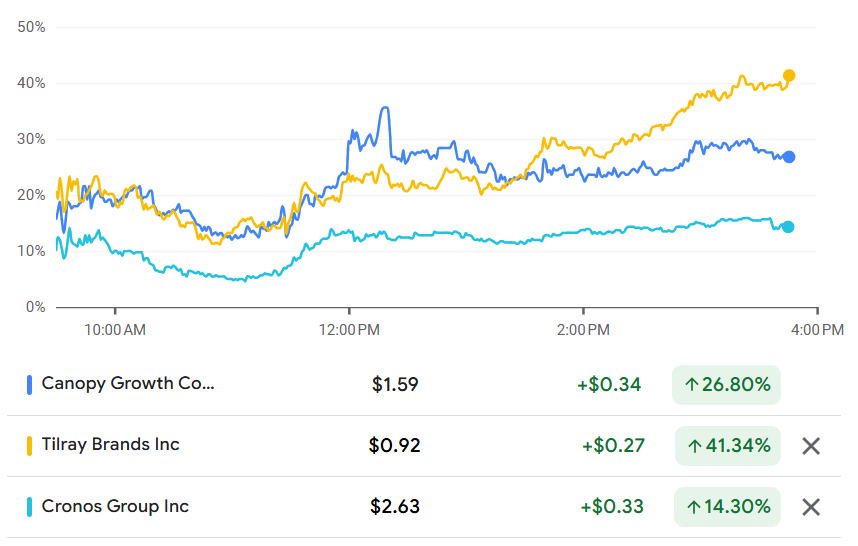Image resolution: width=858 pixels, height=546 pixels.
Task: Click the yellow Tilray endpoint dot on chart
Action: point(789,76)
